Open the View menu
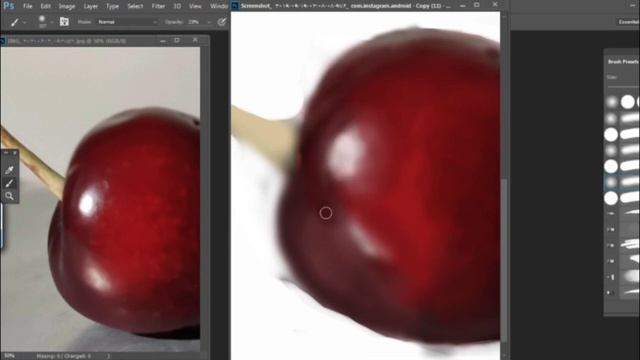Viewport: 640px width, 360px height. click(x=195, y=6)
